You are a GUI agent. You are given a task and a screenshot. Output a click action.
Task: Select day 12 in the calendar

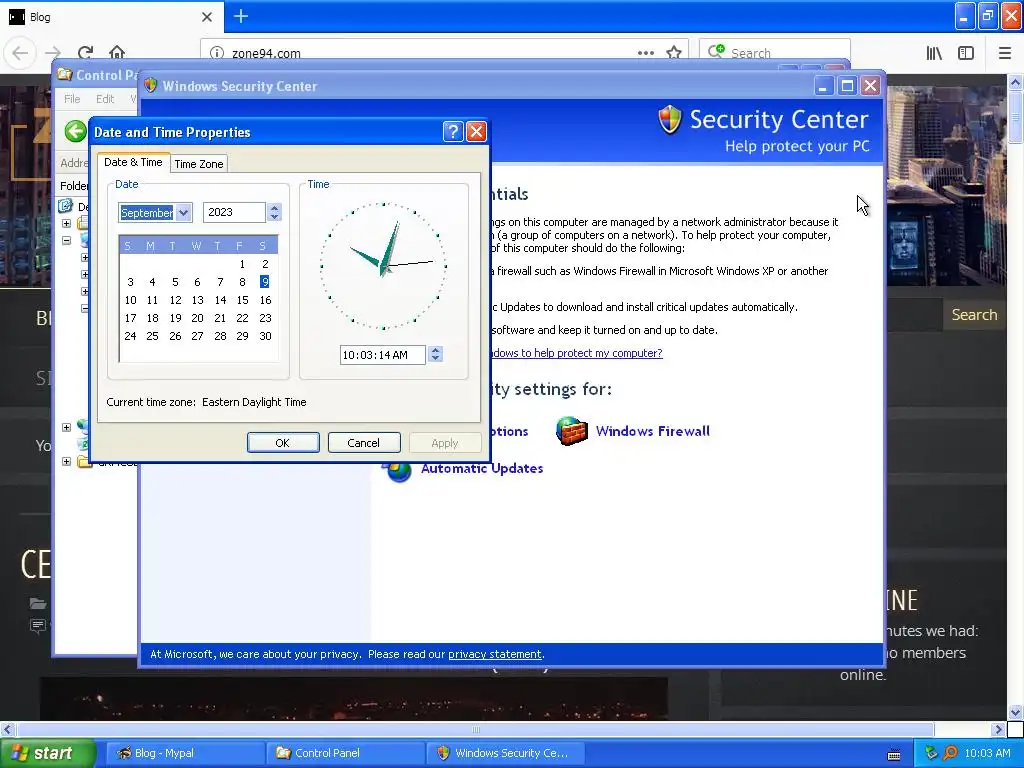[x=175, y=300]
